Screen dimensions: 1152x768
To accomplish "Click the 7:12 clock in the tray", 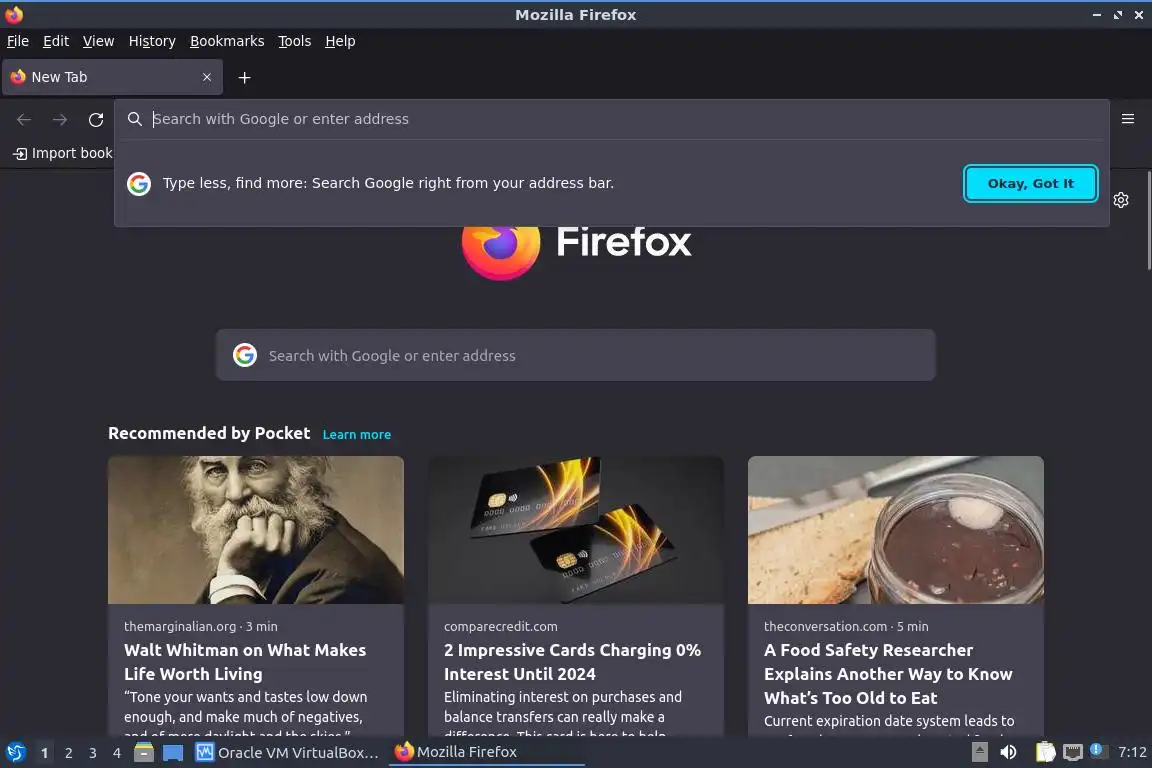I will click(x=1131, y=752).
